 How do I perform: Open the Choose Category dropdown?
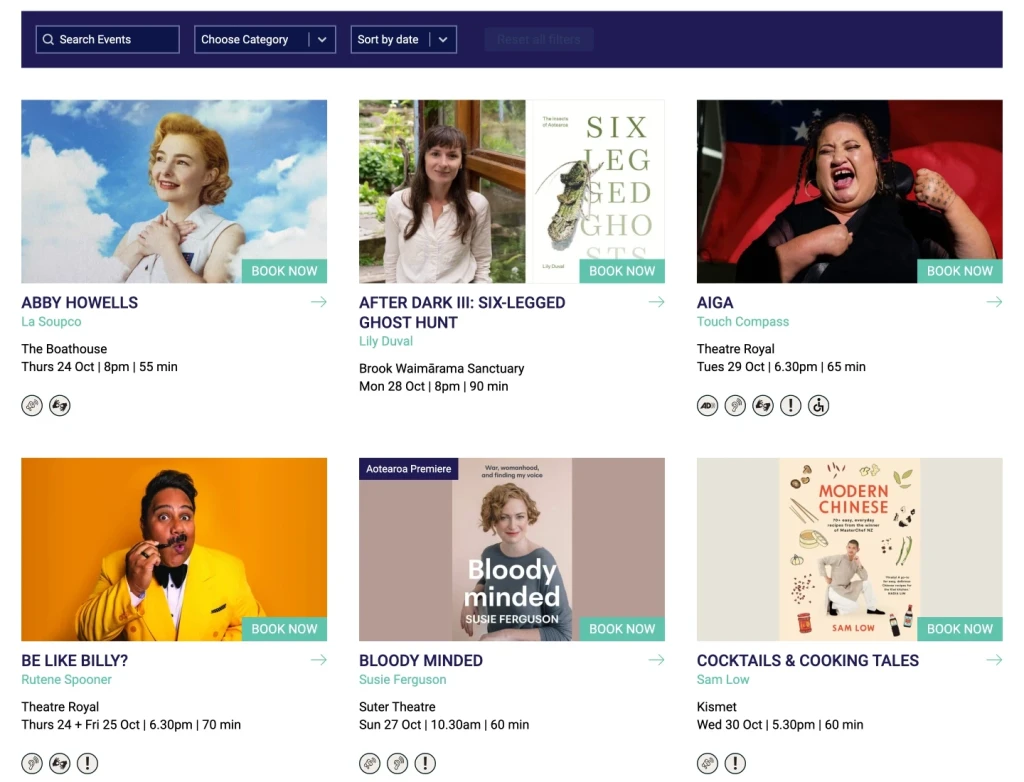[x=264, y=40]
